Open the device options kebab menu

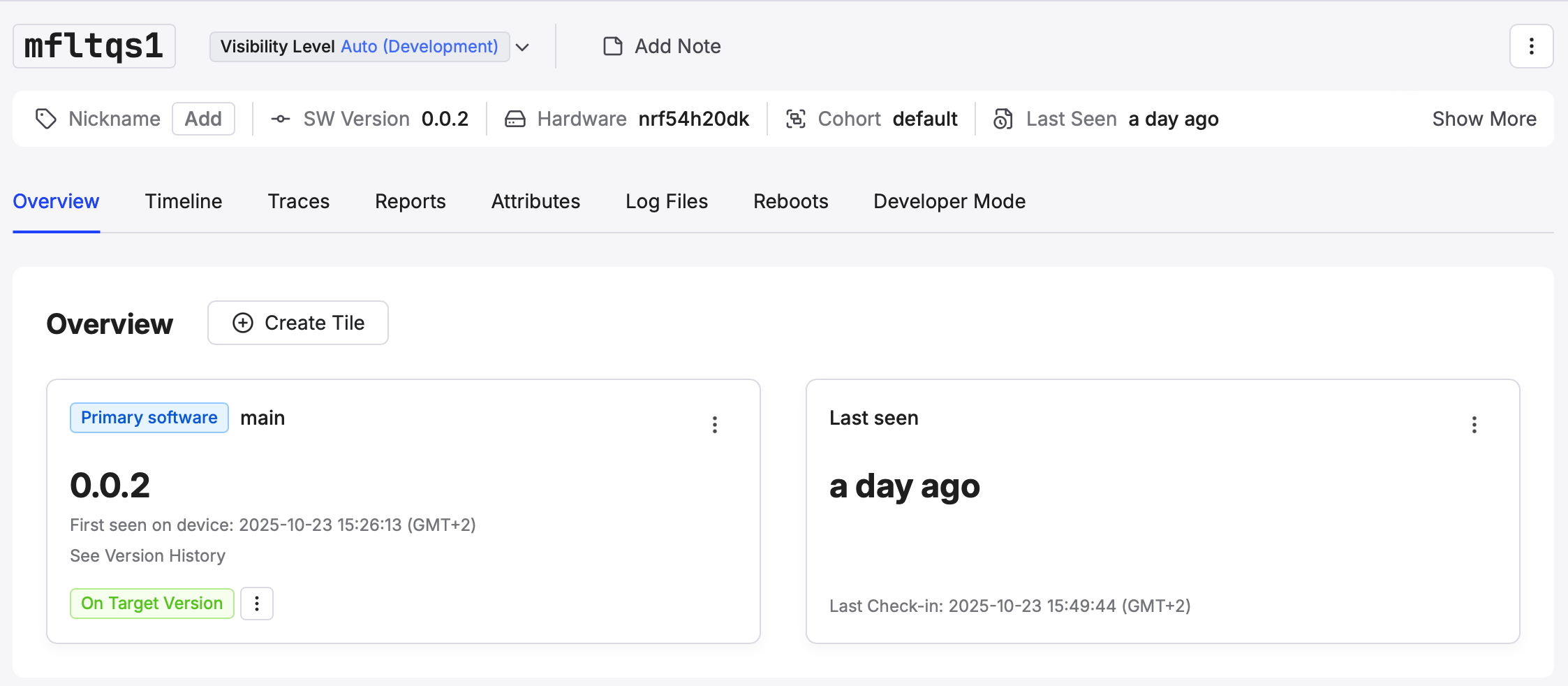point(1531,46)
